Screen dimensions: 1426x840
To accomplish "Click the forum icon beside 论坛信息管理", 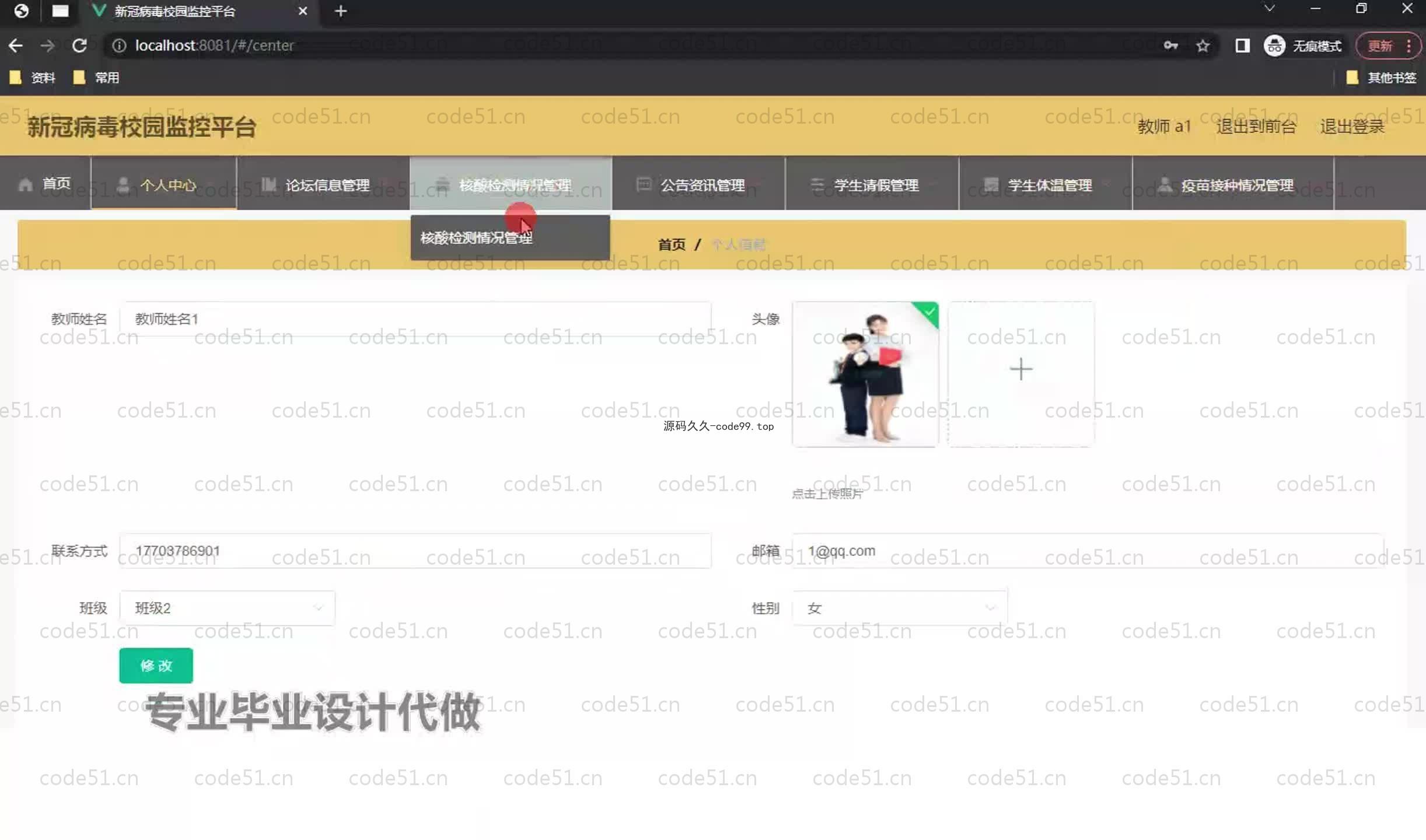I will pos(268,184).
